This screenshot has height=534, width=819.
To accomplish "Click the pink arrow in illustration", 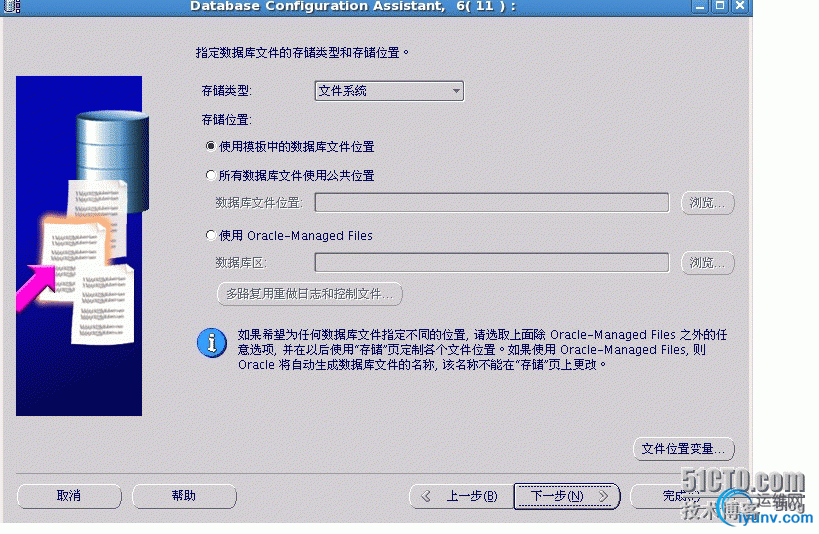I will 36,287.
